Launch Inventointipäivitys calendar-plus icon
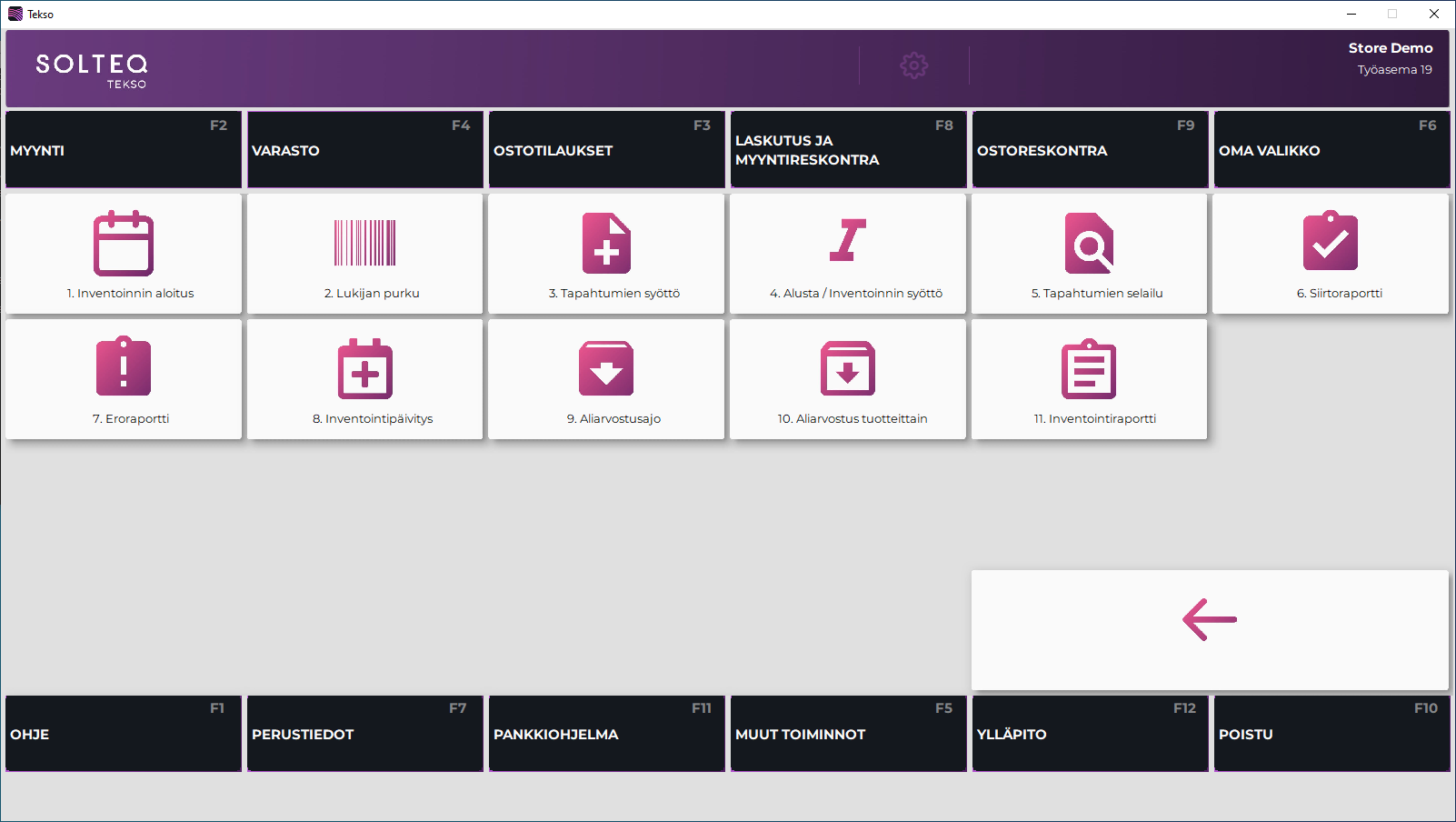The width and height of the screenshot is (1456, 822). click(364, 369)
